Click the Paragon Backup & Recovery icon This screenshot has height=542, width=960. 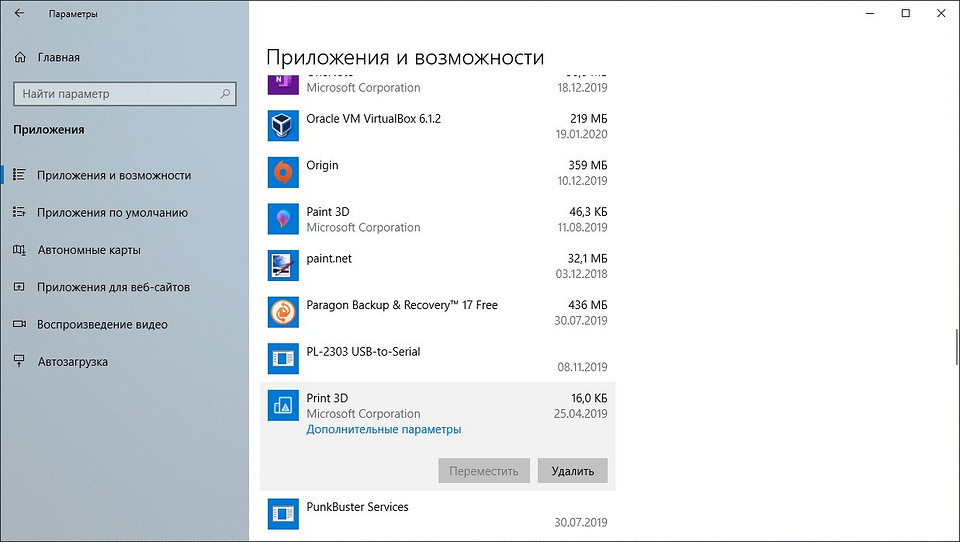(283, 312)
